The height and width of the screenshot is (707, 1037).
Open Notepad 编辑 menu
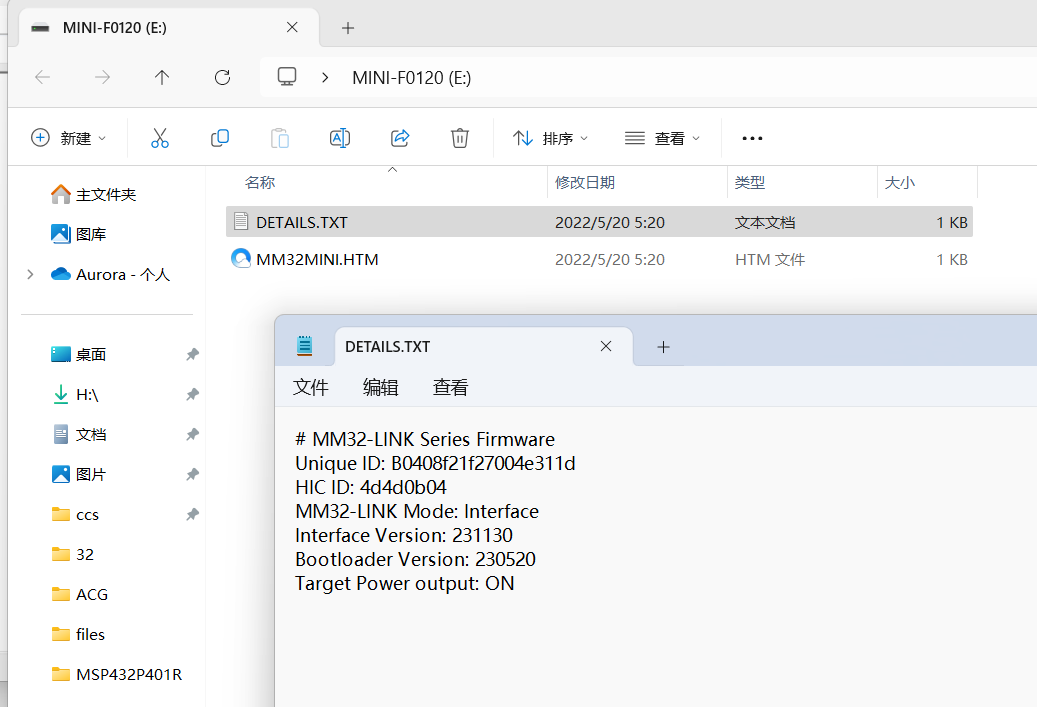[380, 387]
